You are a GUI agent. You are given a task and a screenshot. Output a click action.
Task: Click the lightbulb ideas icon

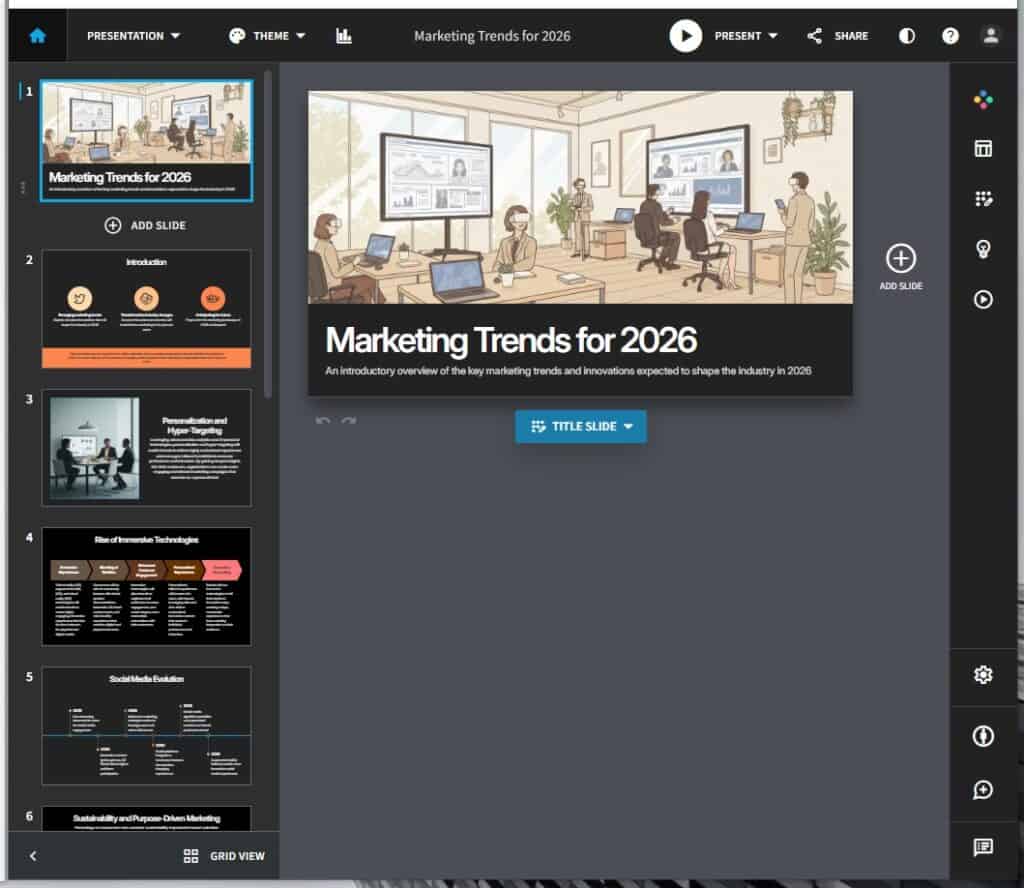(983, 249)
